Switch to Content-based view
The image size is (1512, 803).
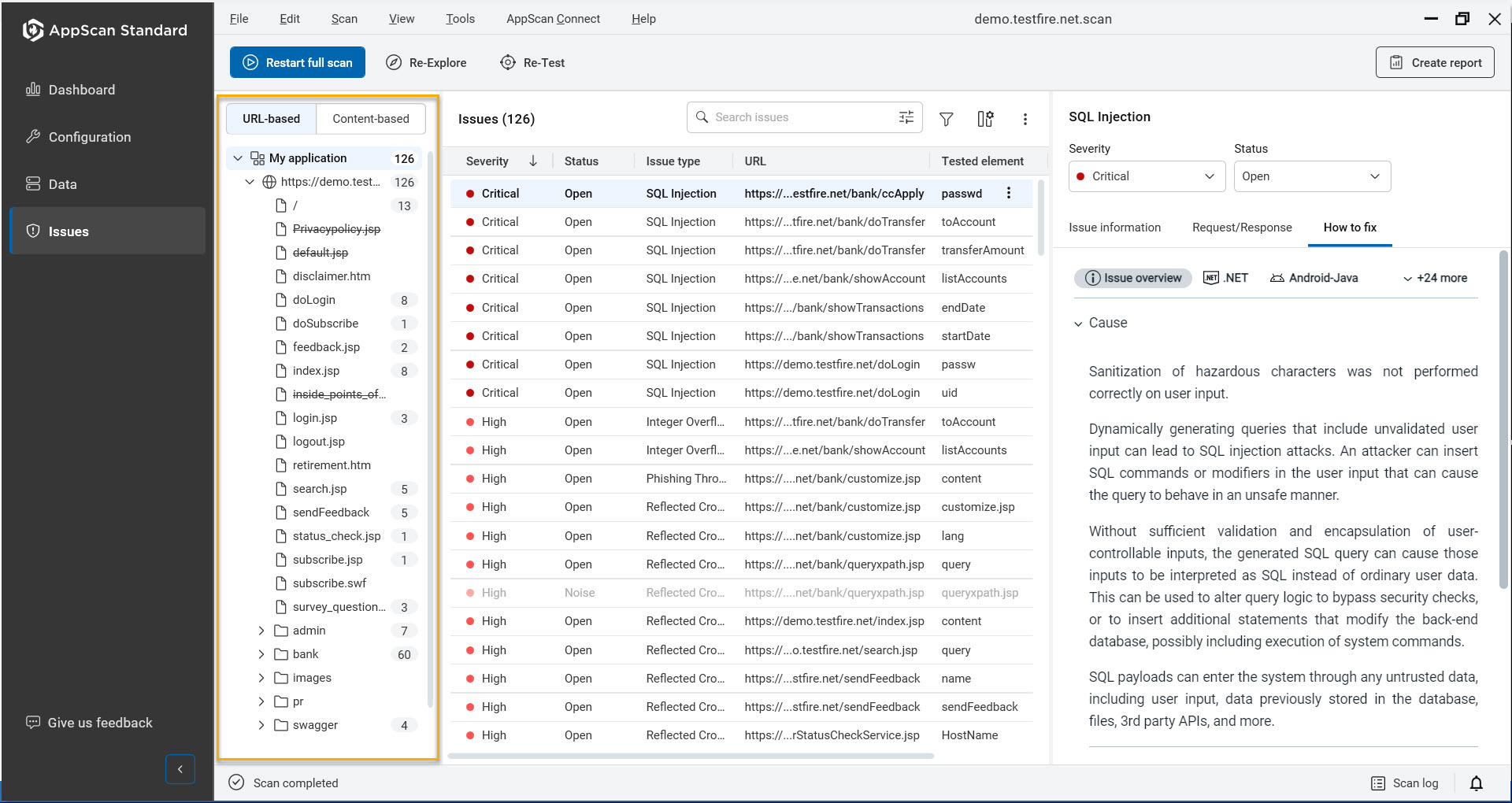point(370,119)
